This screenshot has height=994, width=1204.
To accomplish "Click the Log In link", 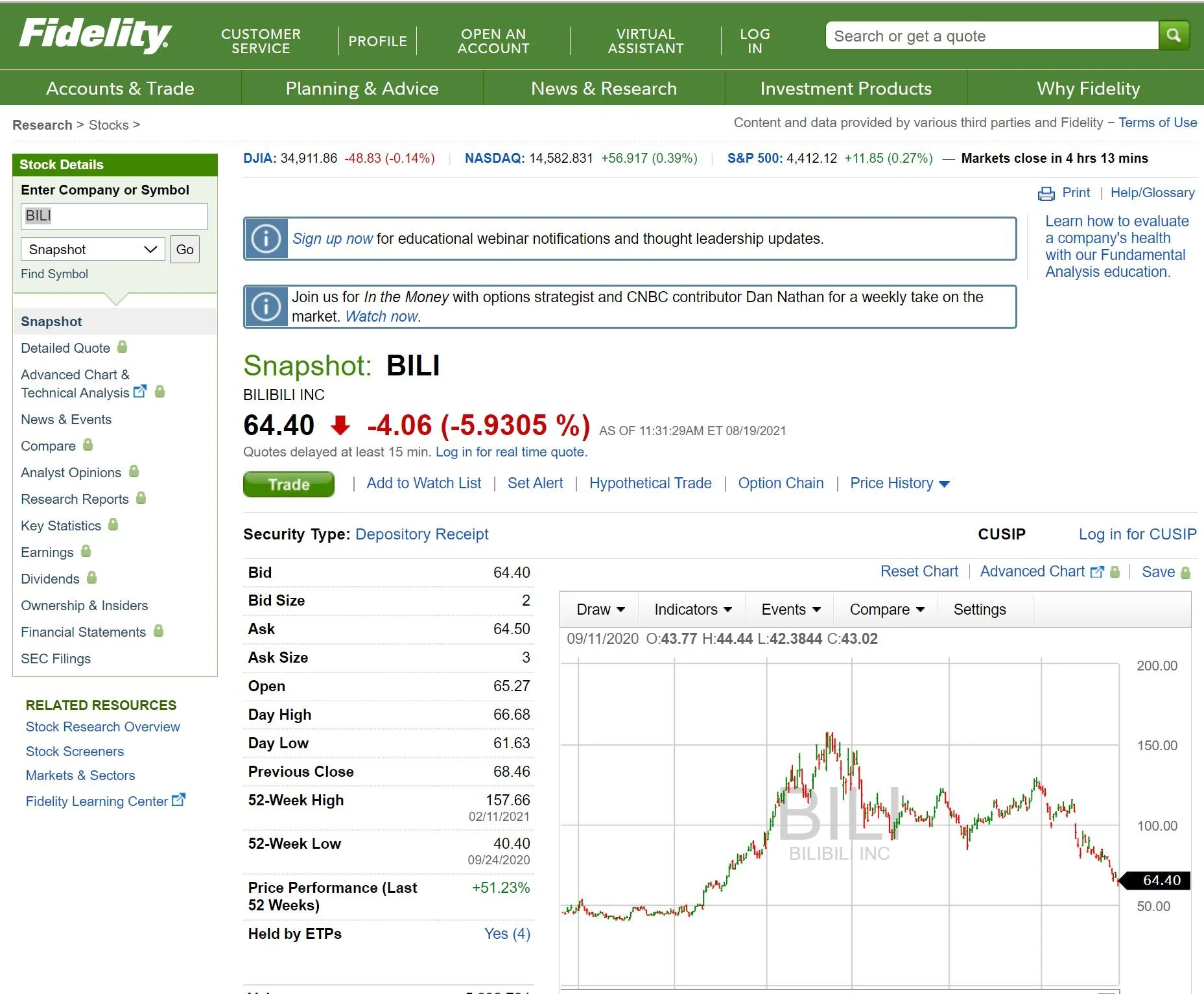I will (x=755, y=41).
